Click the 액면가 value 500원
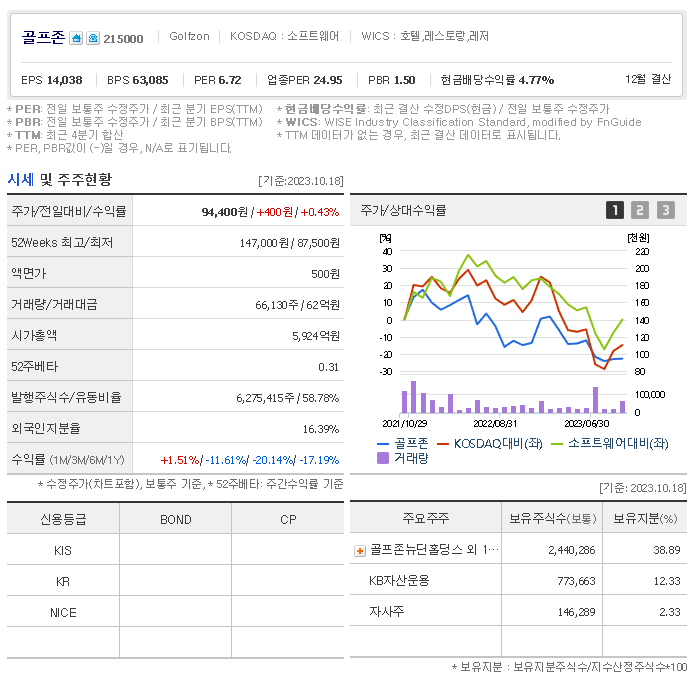This screenshot has width=694, height=686. point(325,274)
